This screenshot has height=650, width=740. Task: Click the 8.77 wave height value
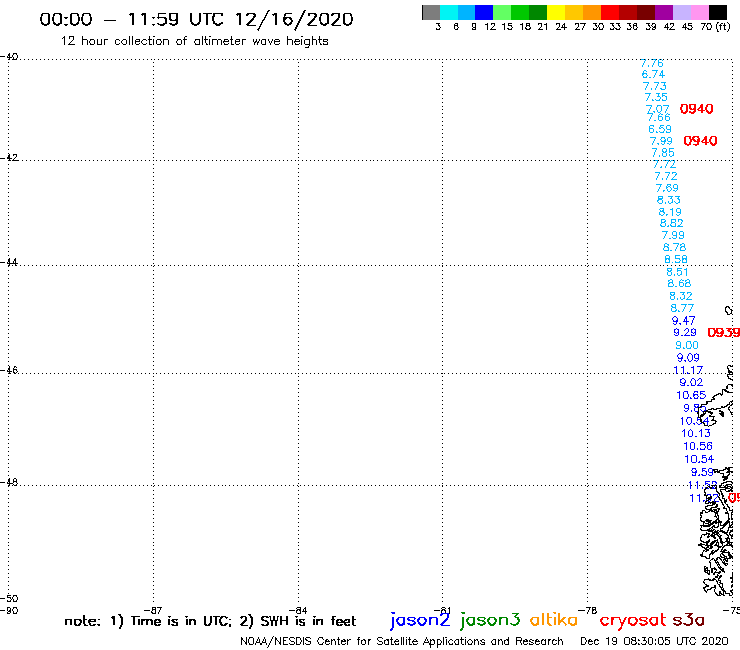click(x=682, y=308)
